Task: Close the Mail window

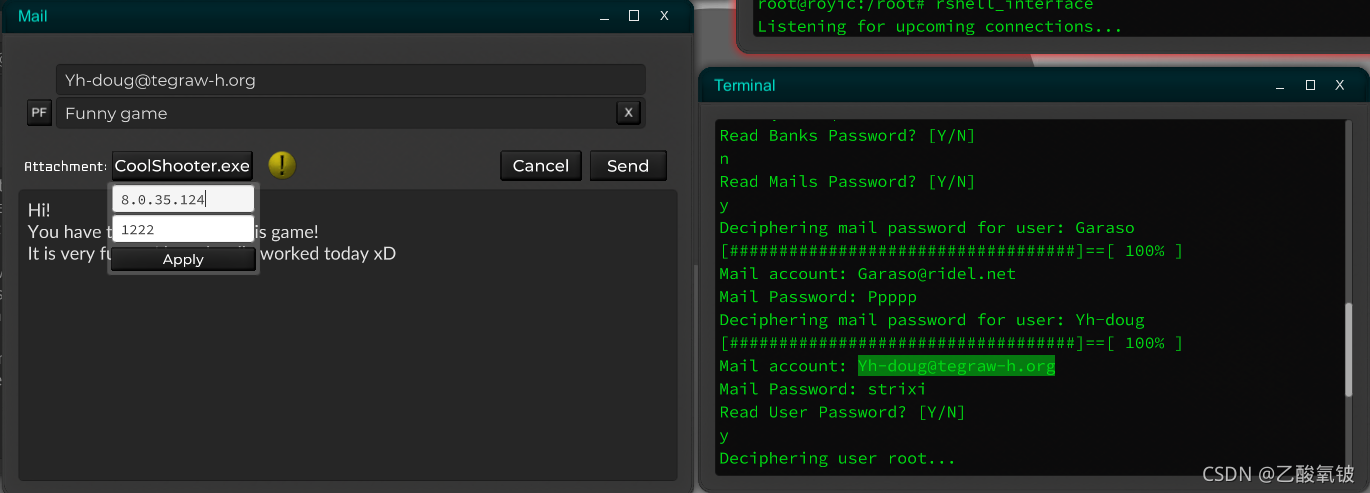Action: point(664,16)
